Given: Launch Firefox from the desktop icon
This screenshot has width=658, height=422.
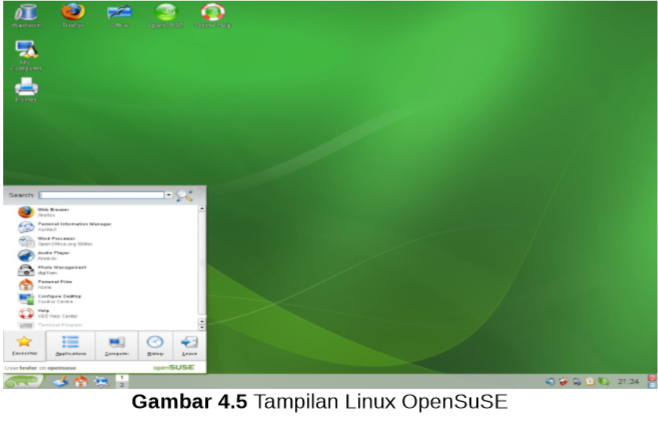Looking at the screenshot, I should click(x=73, y=16).
